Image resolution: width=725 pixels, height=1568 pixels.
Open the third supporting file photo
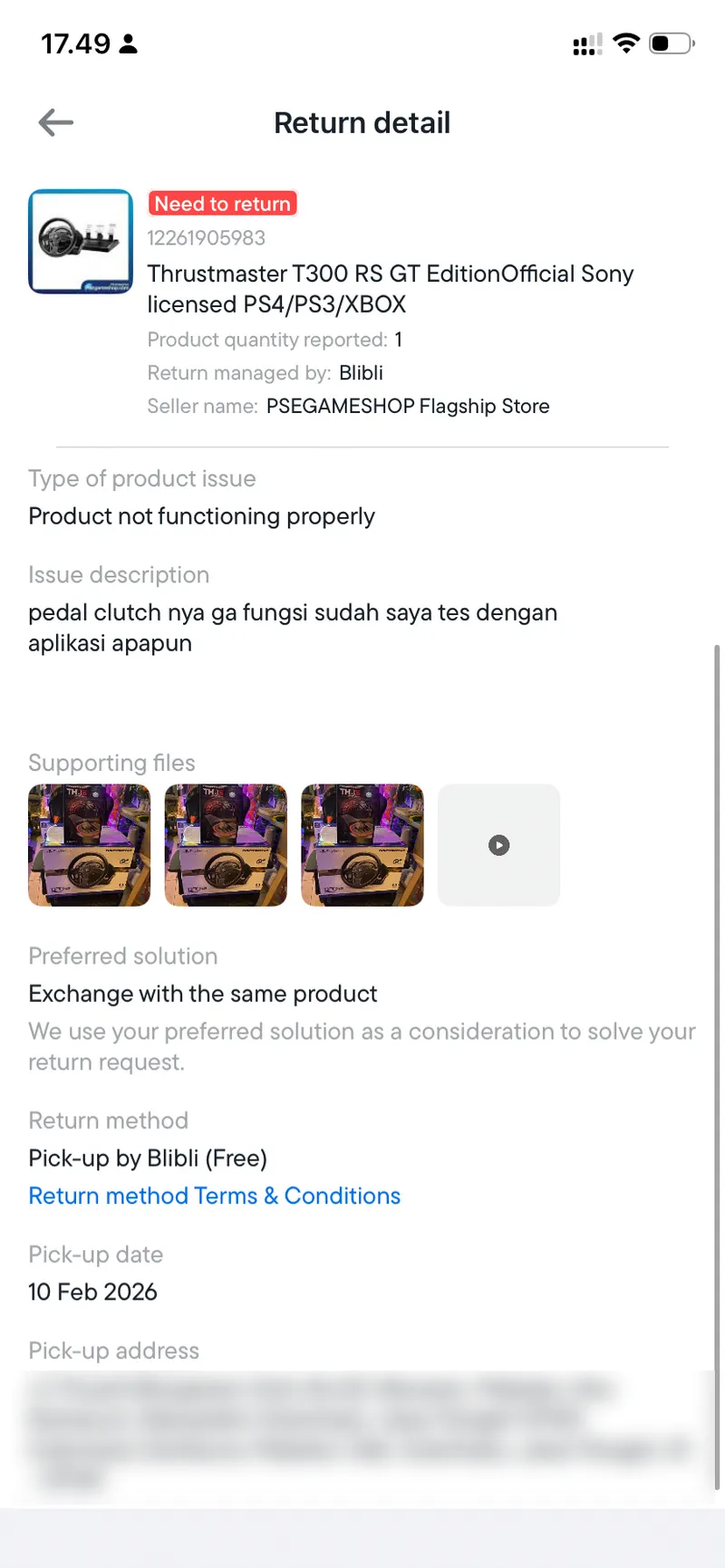tap(362, 845)
